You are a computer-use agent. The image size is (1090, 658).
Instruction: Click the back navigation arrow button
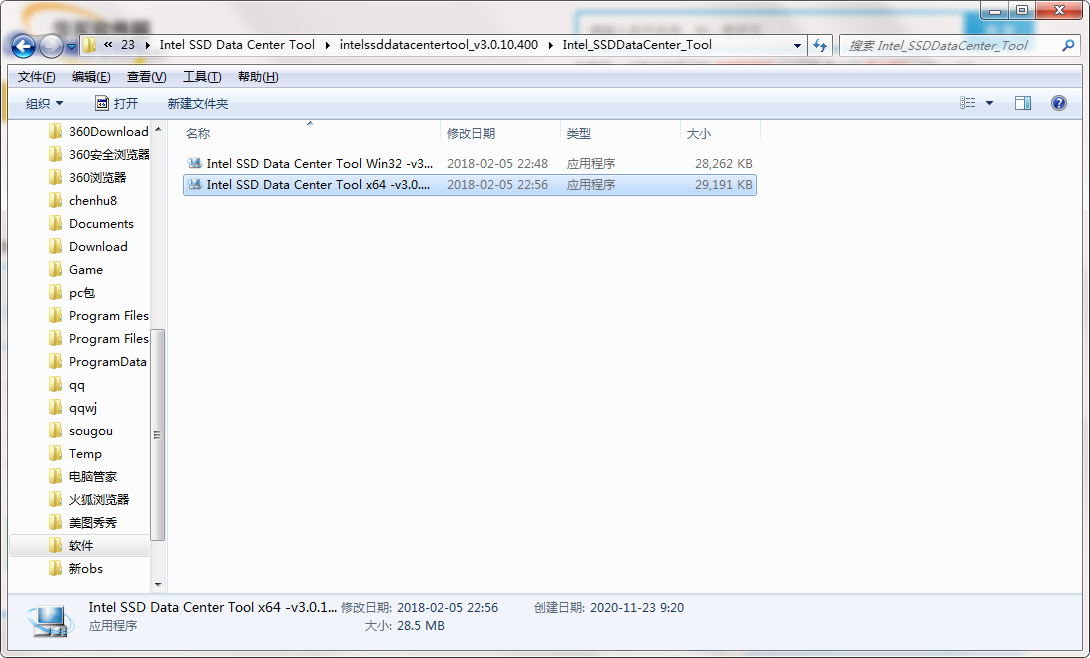(x=23, y=46)
